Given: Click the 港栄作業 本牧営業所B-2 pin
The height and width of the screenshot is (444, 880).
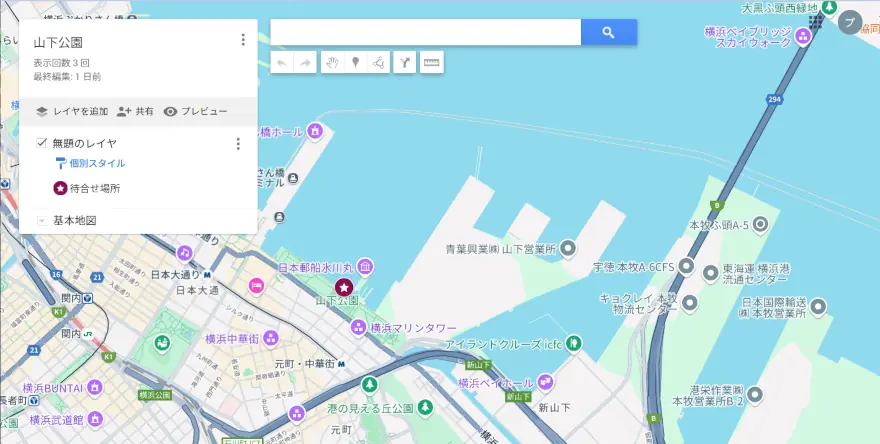Looking at the screenshot, I should [755, 395].
